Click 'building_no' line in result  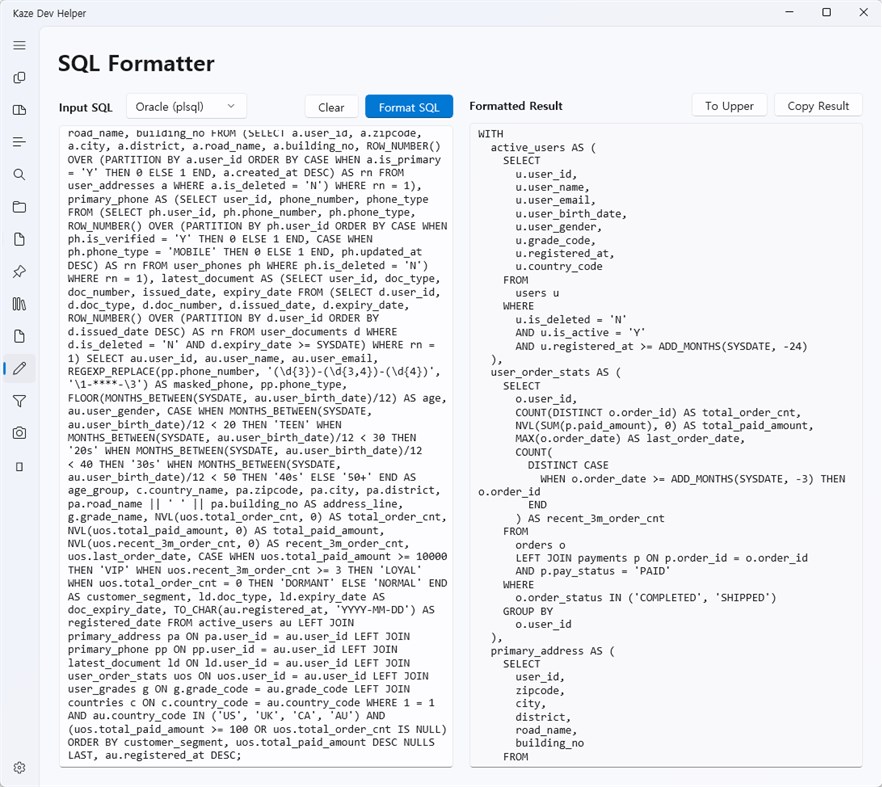(550, 743)
